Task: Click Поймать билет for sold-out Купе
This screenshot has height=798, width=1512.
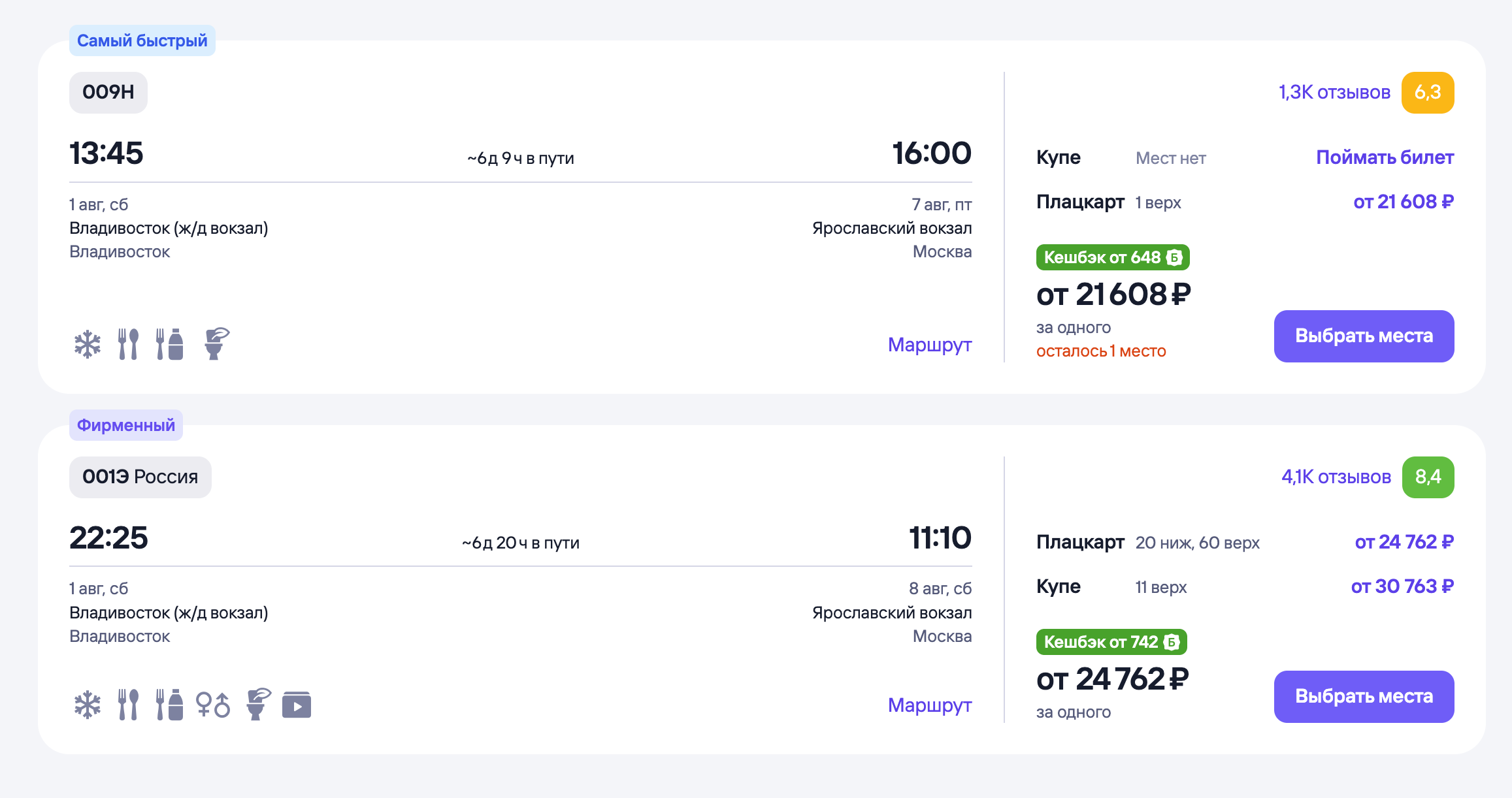Action: point(1385,157)
